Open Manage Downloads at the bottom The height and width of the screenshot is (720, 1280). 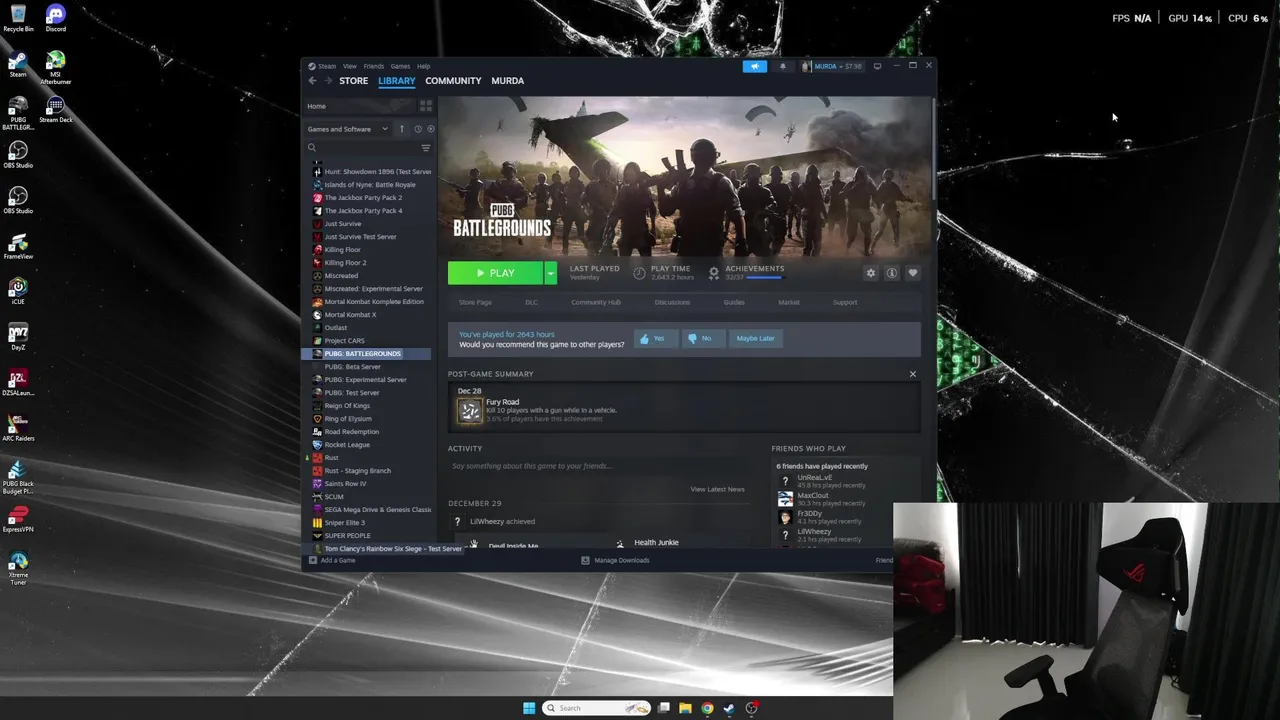615,560
